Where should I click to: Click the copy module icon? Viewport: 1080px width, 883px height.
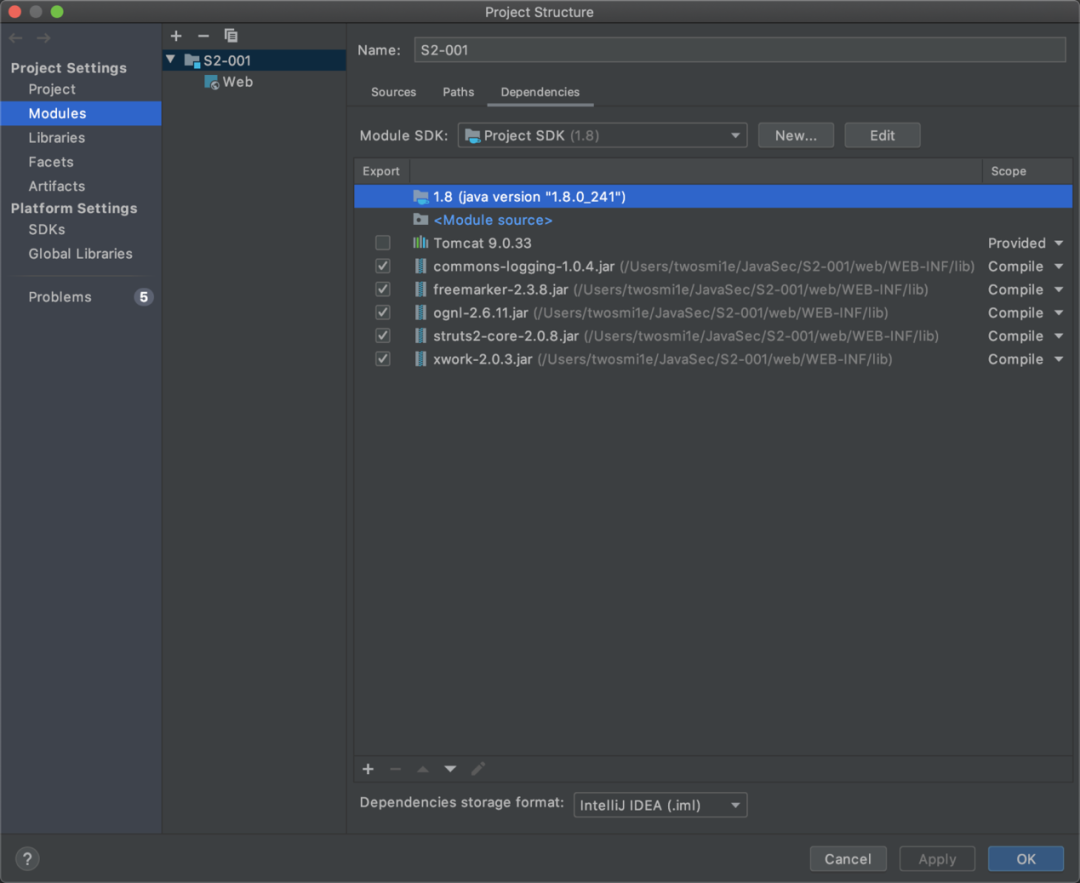(231, 36)
